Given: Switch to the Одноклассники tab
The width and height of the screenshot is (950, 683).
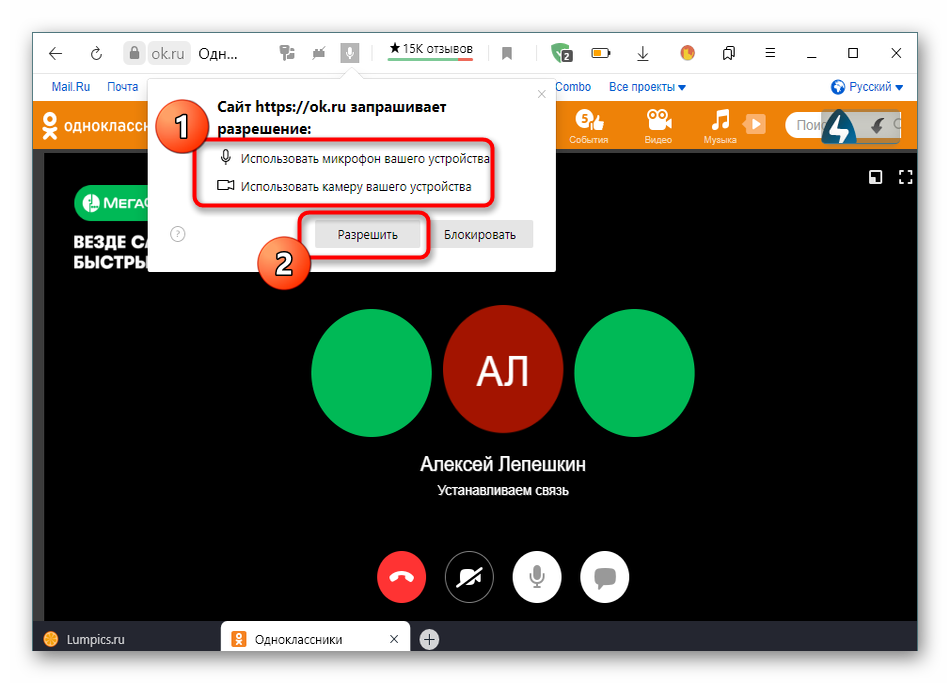Looking at the screenshot, I should pos(298,639).
